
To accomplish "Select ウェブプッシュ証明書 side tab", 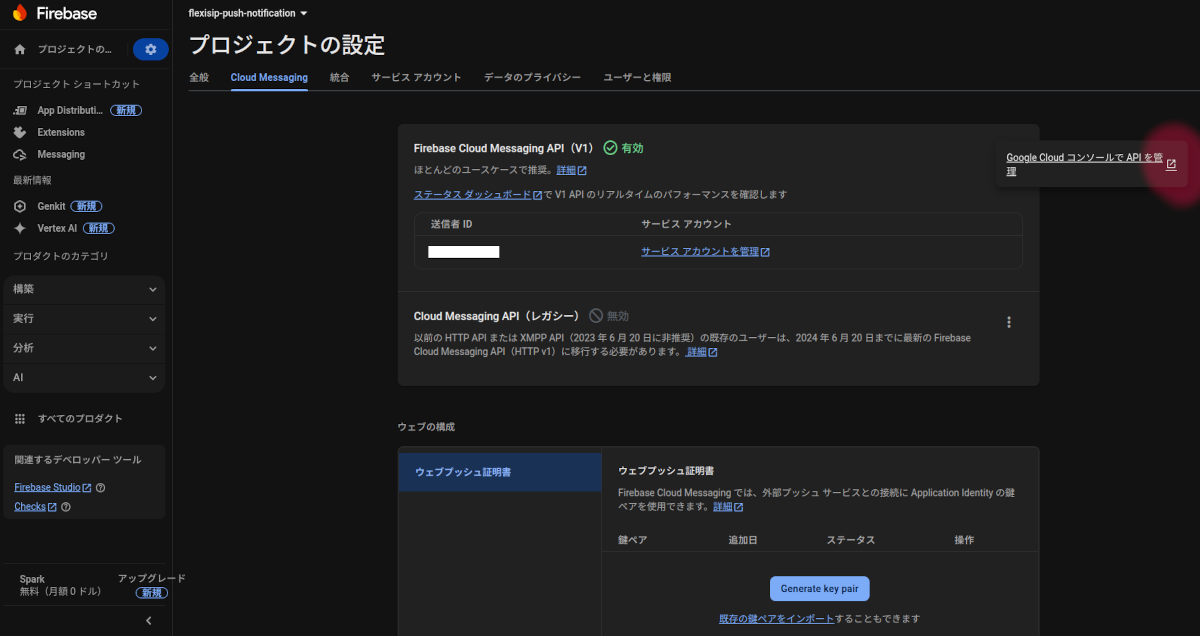I will 500,472.
